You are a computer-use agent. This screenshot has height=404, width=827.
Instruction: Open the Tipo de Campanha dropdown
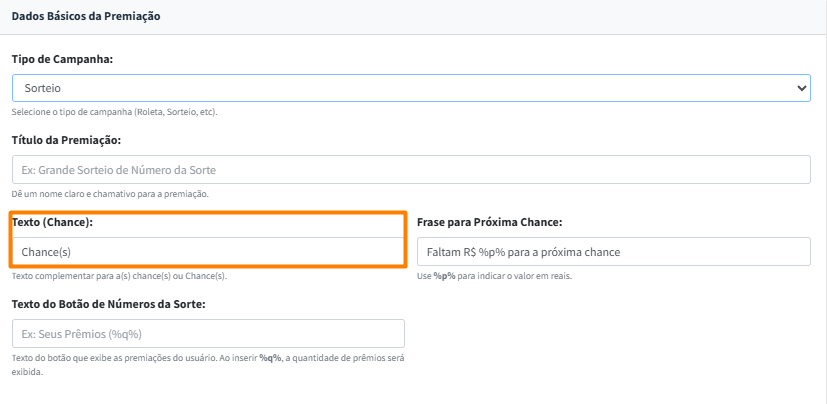pos(410,89)
